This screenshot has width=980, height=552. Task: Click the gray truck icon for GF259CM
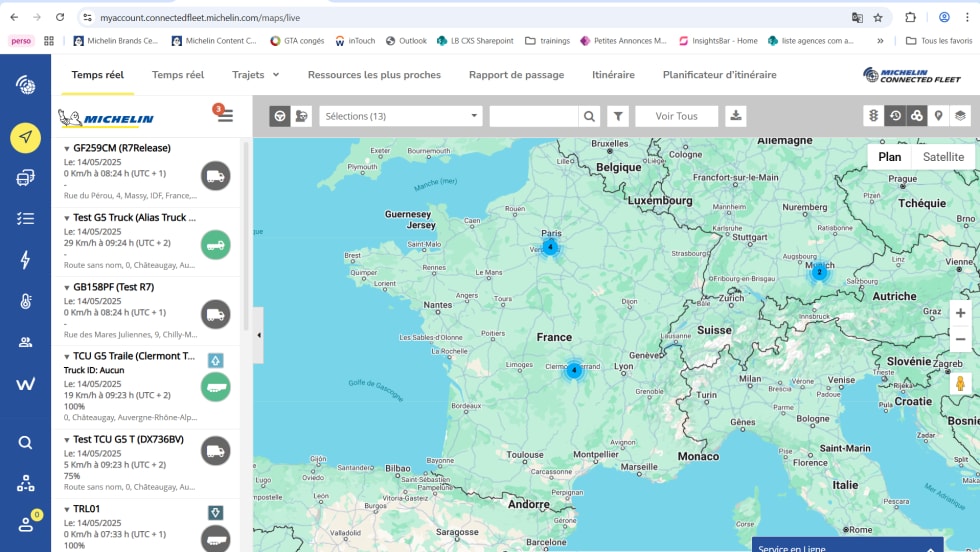pyautogui.click(x=216, y=176)
